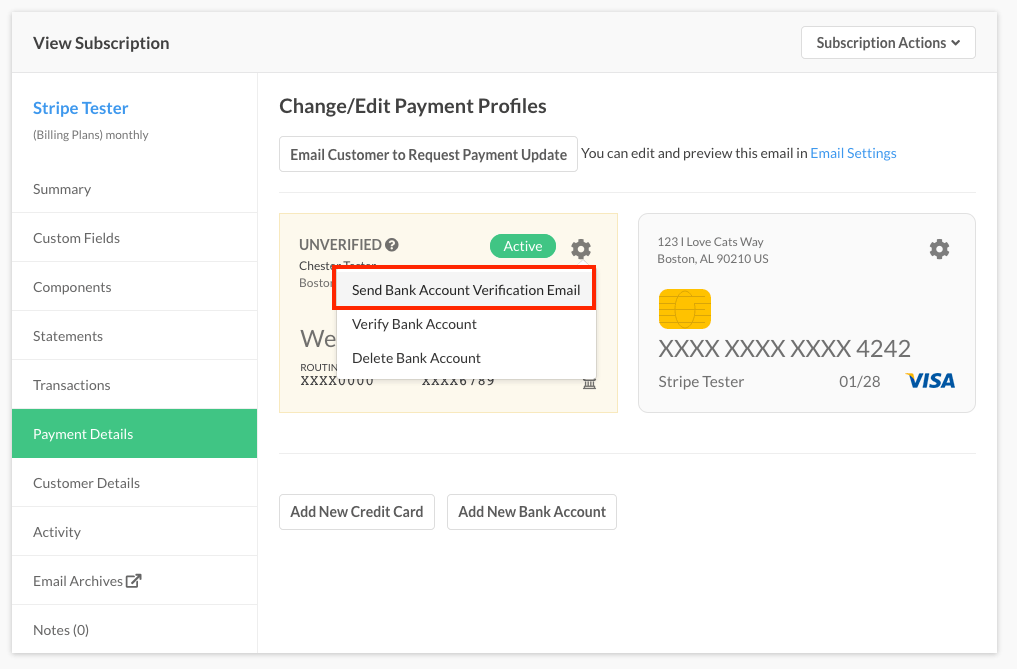Click Add New Bank Account button
This screenshot has height=669, width=1017.
pyautogui.click(x=532, y=511)
